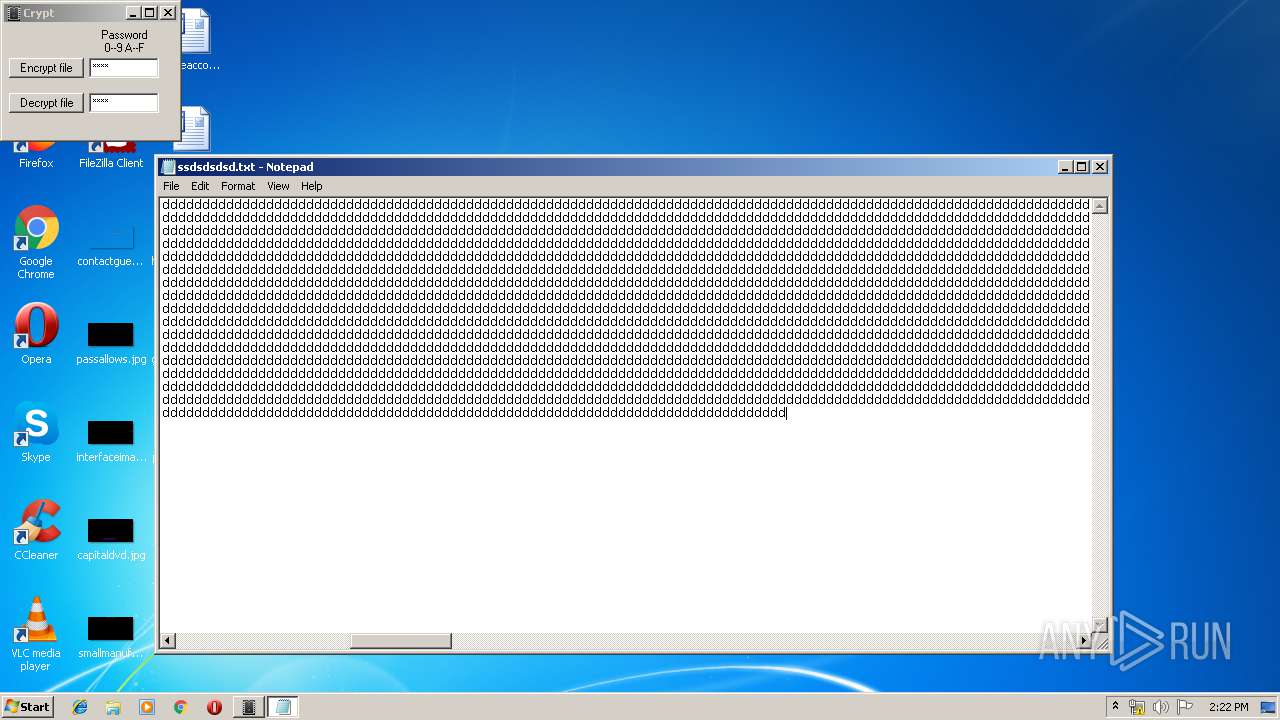The width and height of the screenshot is (1280, 720).
Task: Open the Help menu in Notepad
Action: pyautogui.click(x=312, y=186)
